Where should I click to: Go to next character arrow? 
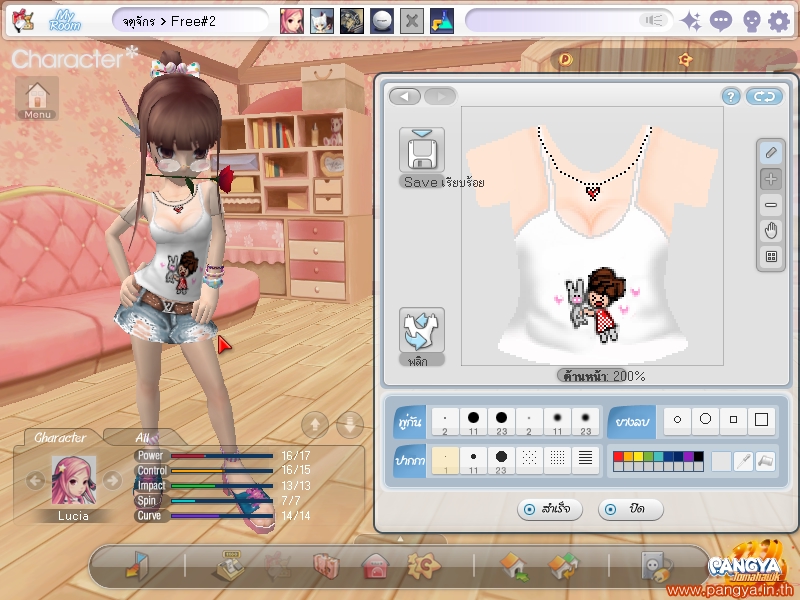112,480
